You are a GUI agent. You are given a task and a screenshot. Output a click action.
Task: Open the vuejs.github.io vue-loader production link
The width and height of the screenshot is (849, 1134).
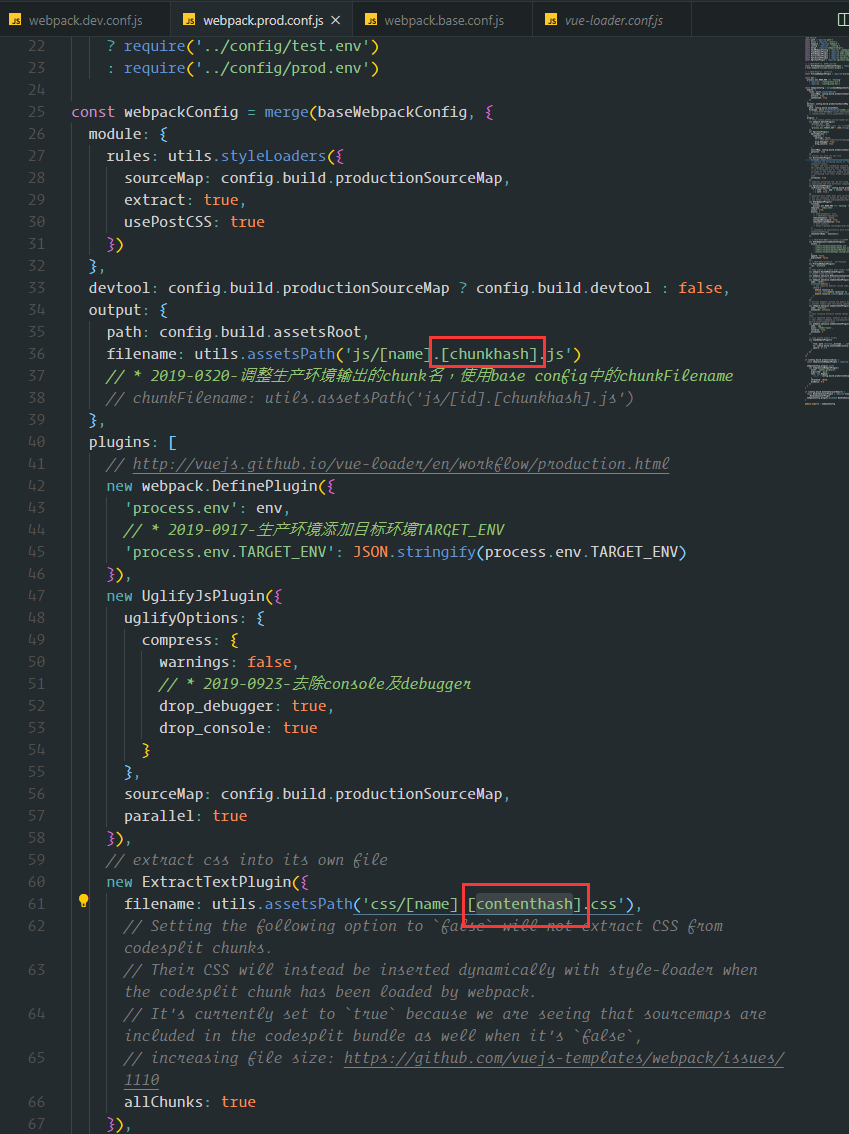(400, 464)
